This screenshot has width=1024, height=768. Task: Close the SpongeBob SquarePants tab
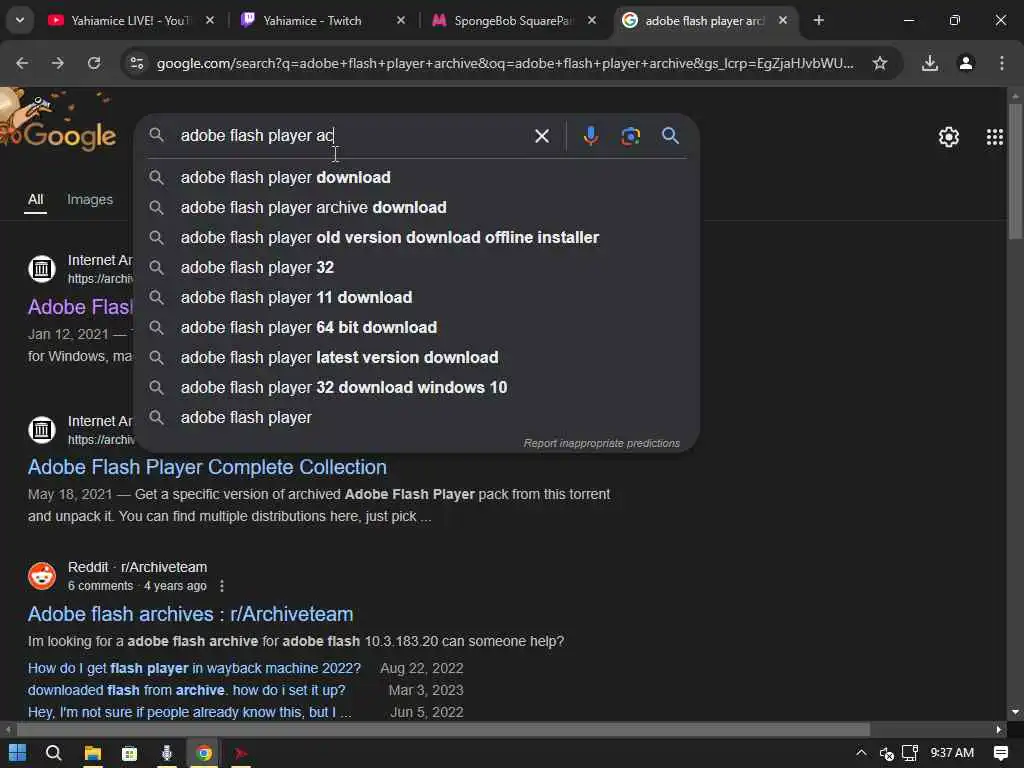592,20
